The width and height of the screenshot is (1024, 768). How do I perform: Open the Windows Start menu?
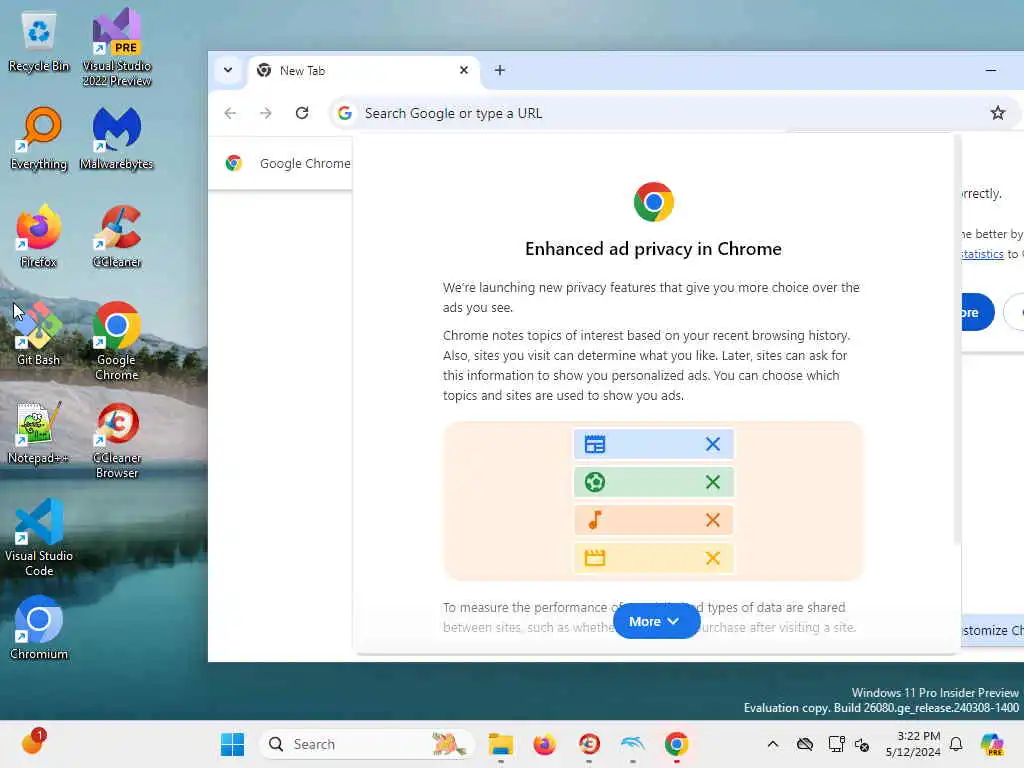tap(232, 744)
